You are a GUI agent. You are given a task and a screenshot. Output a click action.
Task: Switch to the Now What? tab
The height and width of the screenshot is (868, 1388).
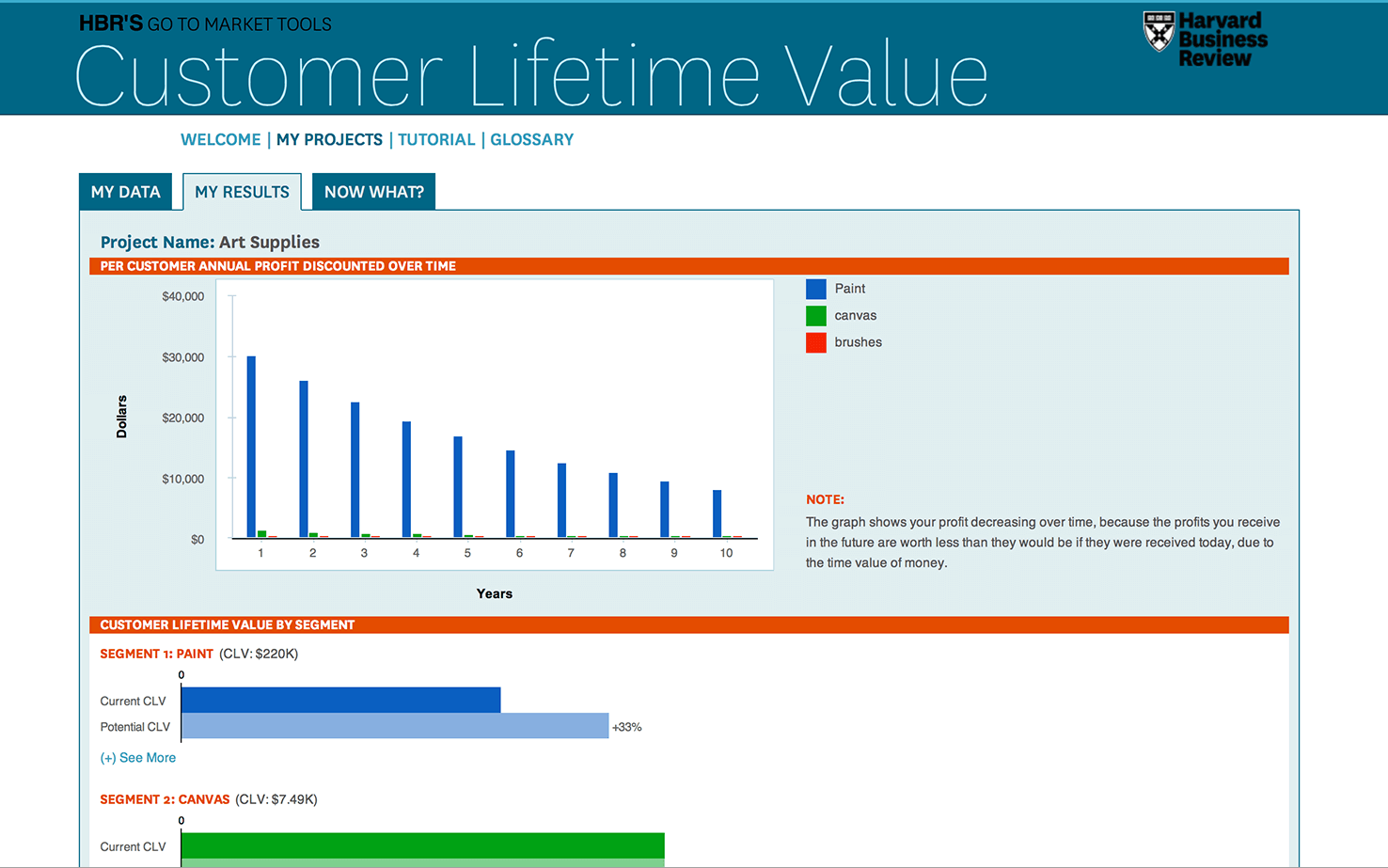tap(373, 192)
